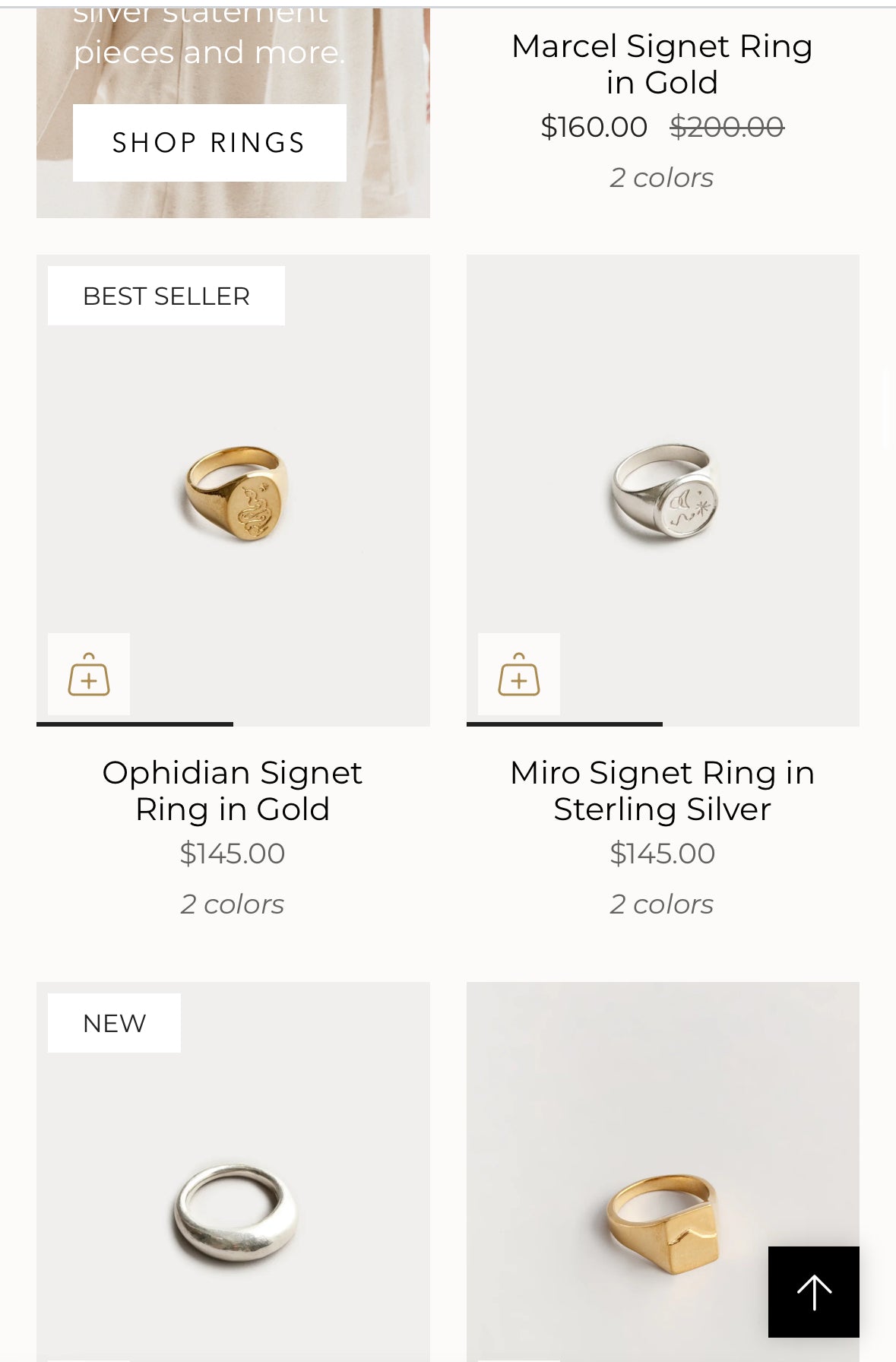Open Miro Signet Ring in Sterling Silver title

(x=662, y=790)
